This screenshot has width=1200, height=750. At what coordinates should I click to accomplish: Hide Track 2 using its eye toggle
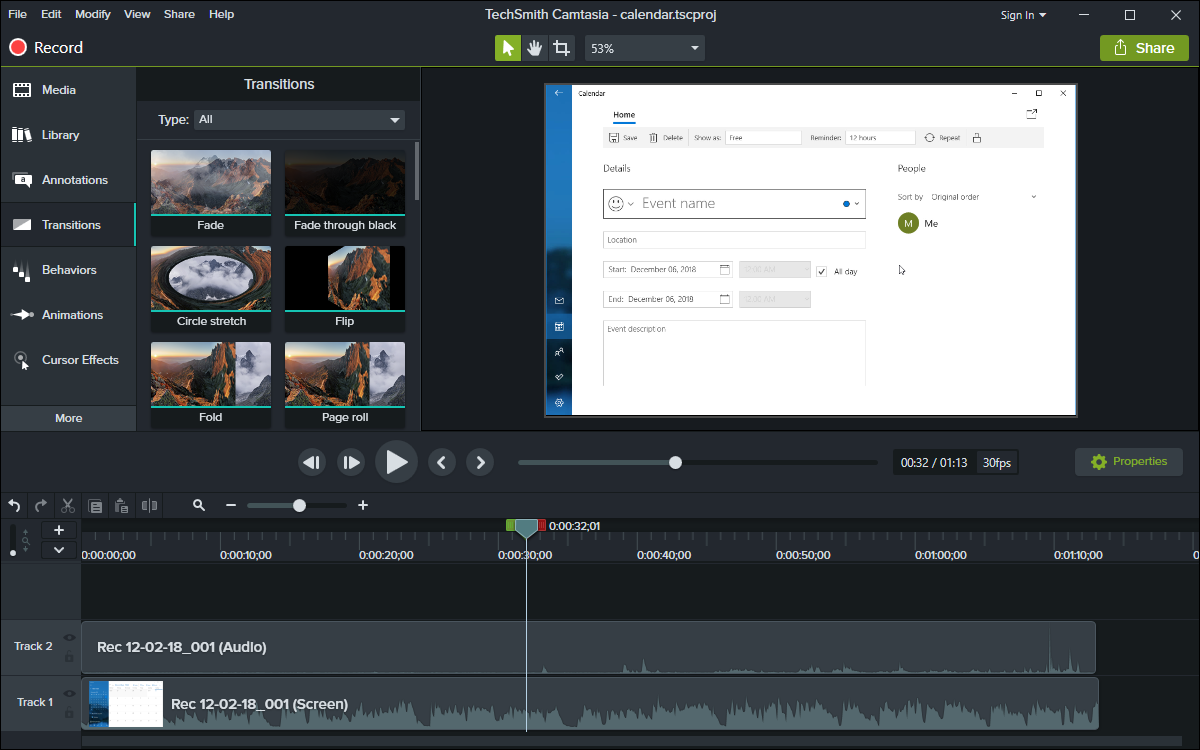69,637
